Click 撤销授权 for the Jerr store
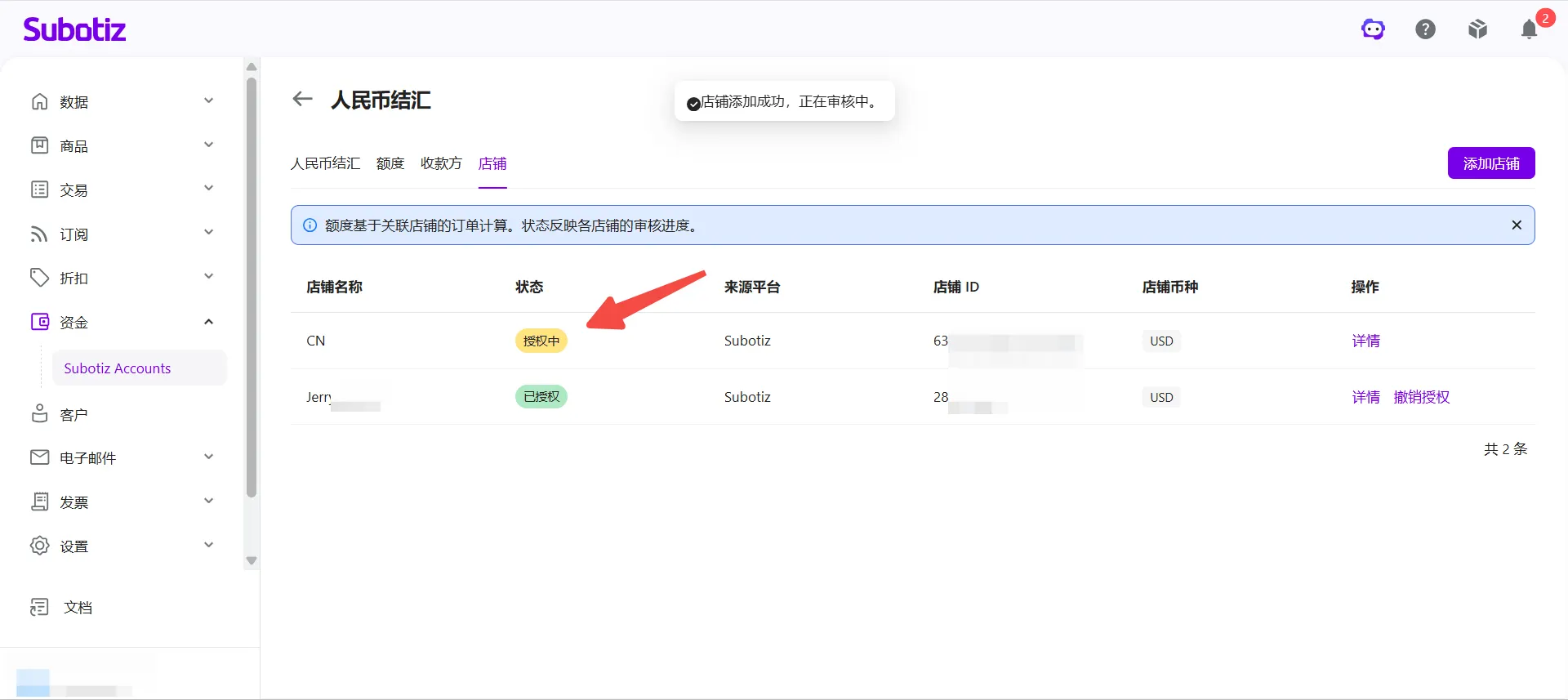 point(1422,397)
